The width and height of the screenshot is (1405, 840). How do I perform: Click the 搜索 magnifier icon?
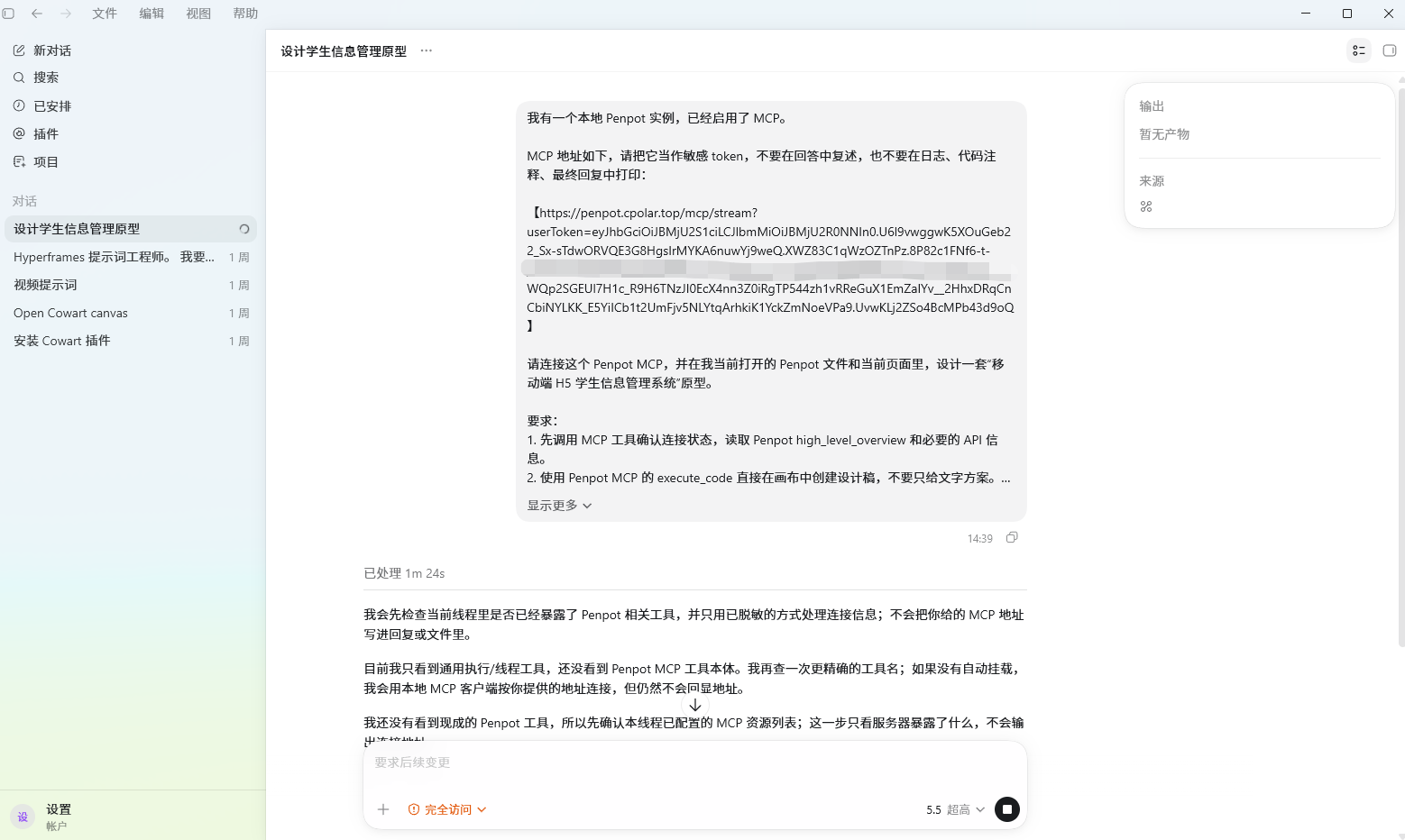click(19, 78)
